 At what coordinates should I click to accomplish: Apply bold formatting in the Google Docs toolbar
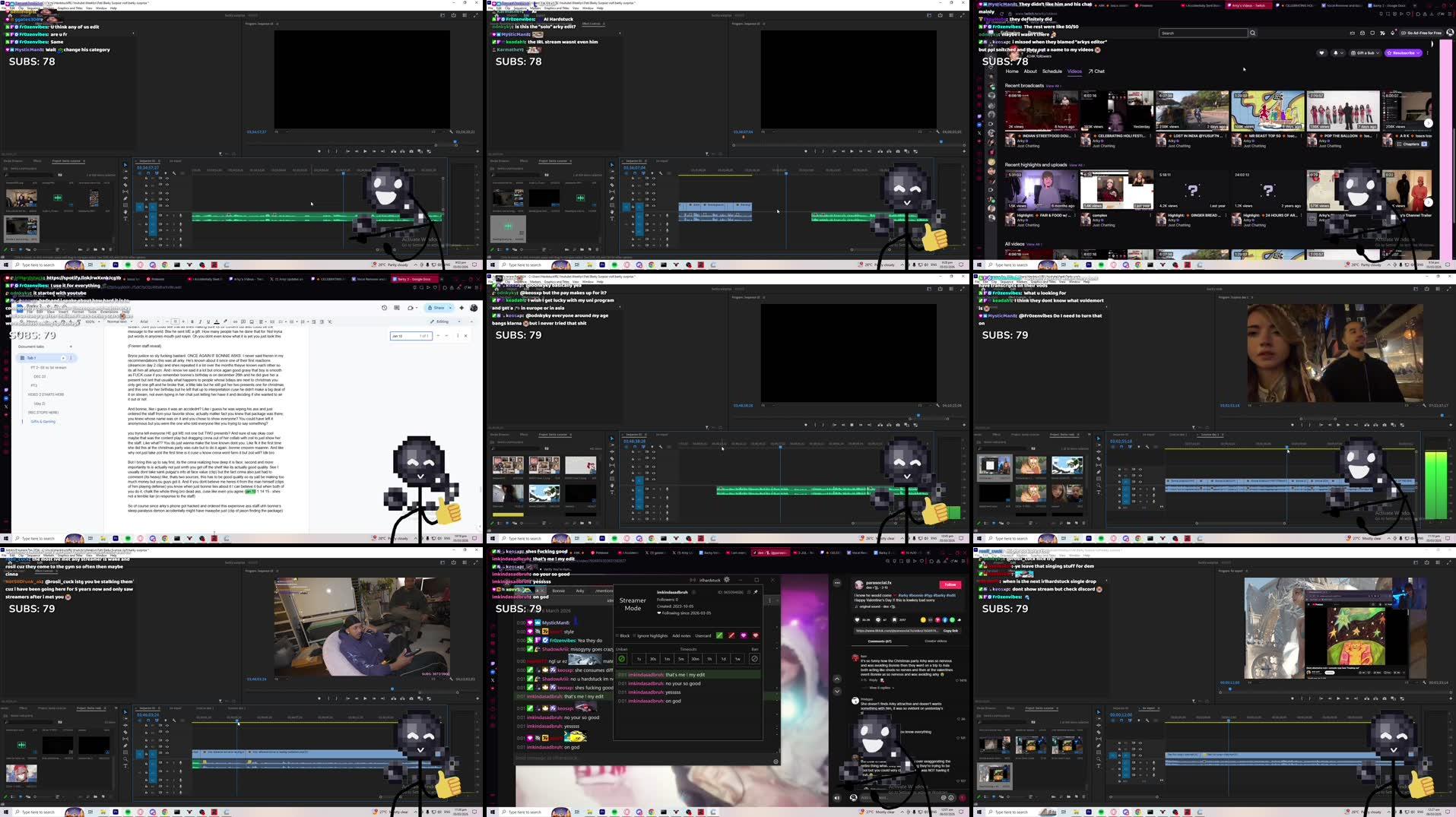pyautogui.click(x=192, y=321)
